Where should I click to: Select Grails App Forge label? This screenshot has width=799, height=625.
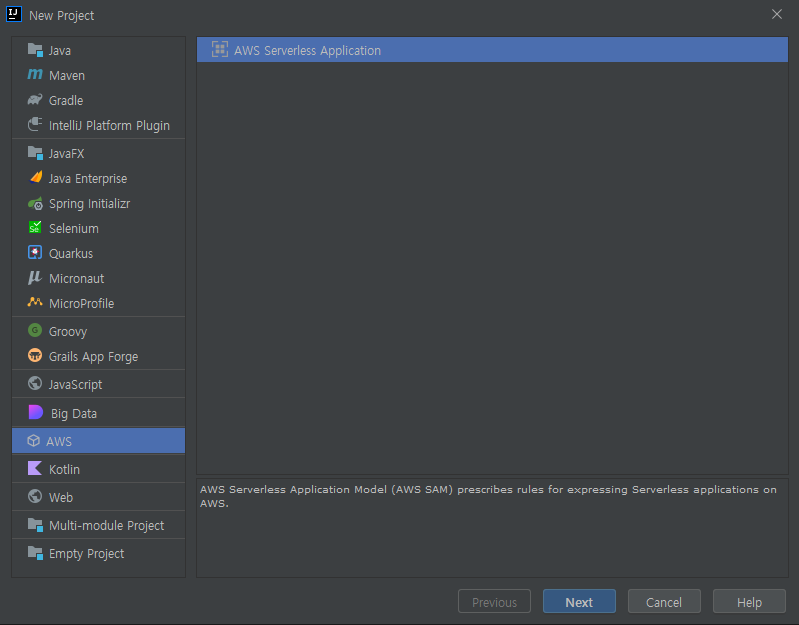93,357
